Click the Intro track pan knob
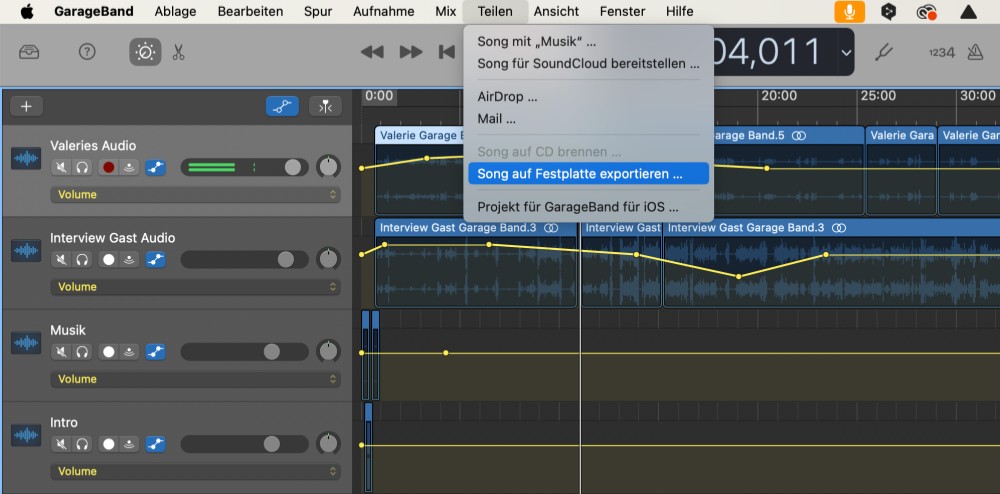The height and width of the screenshot is (494, 1000). pos(328,444)
